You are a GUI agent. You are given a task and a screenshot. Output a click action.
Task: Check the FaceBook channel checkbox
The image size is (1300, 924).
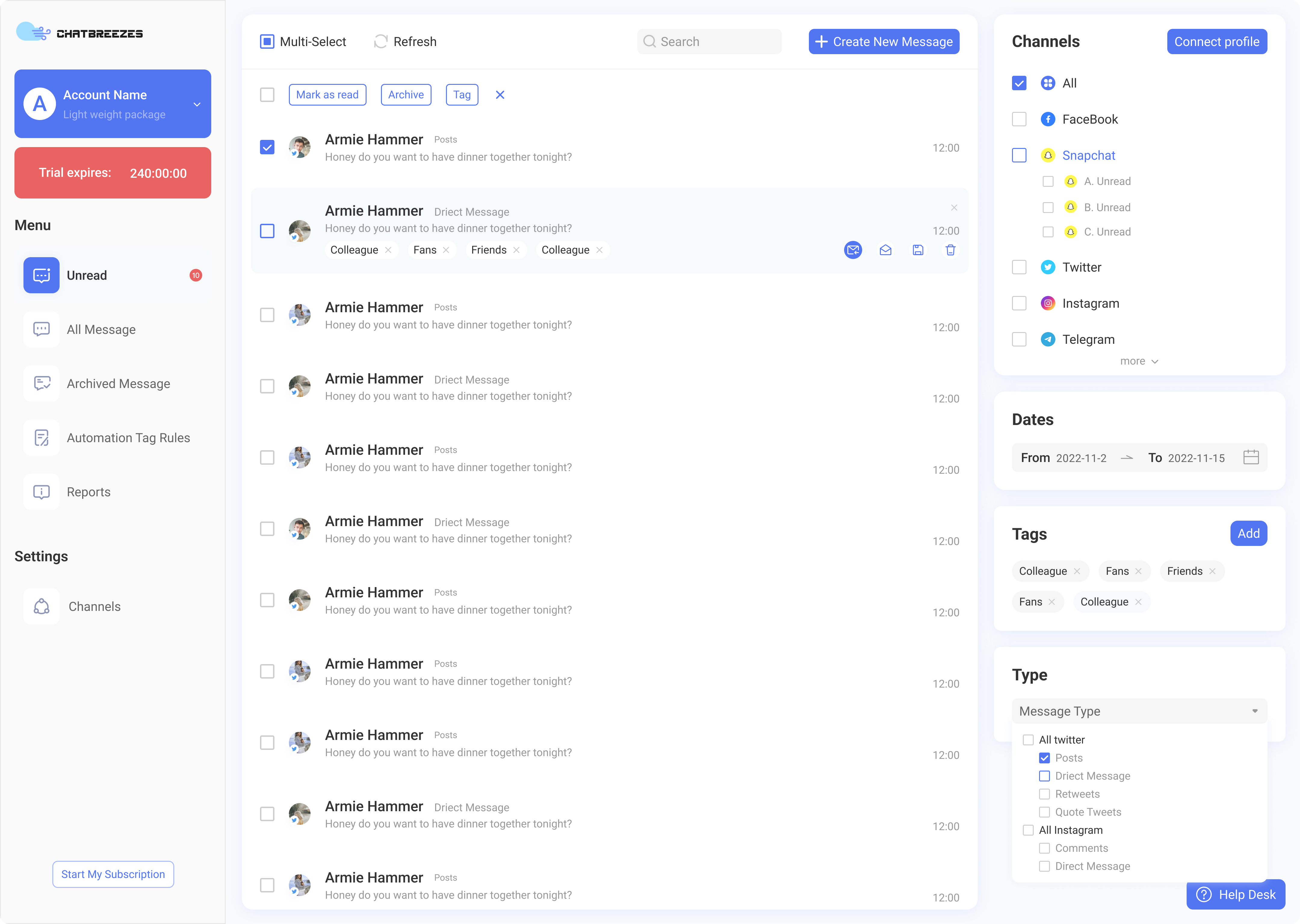[1019, 119]
